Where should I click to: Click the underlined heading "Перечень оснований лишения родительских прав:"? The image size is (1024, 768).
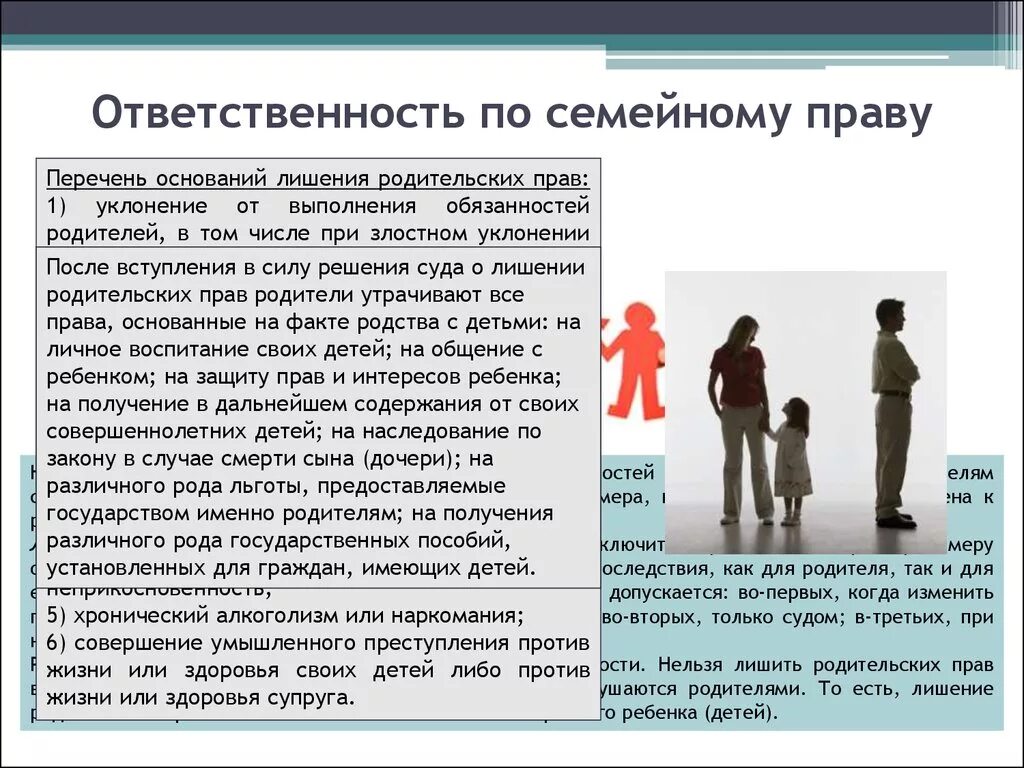318,178
